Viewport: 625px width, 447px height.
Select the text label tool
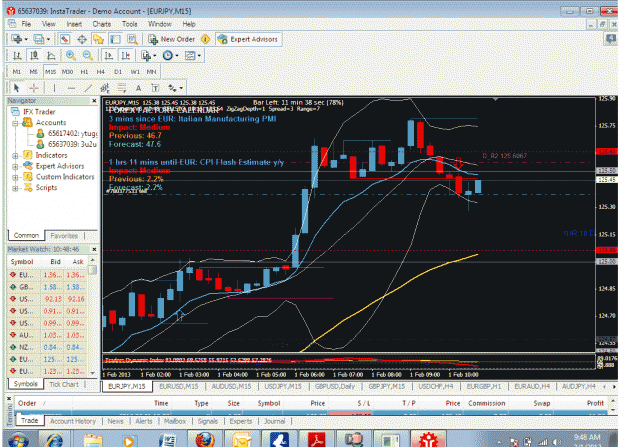(x=155, y=88)
